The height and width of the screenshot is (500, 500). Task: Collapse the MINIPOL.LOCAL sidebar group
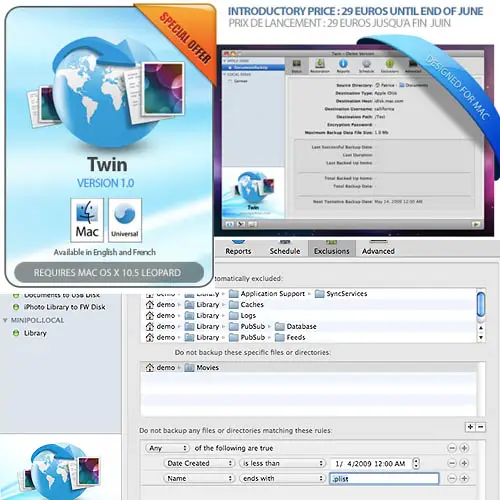[5, 320]
